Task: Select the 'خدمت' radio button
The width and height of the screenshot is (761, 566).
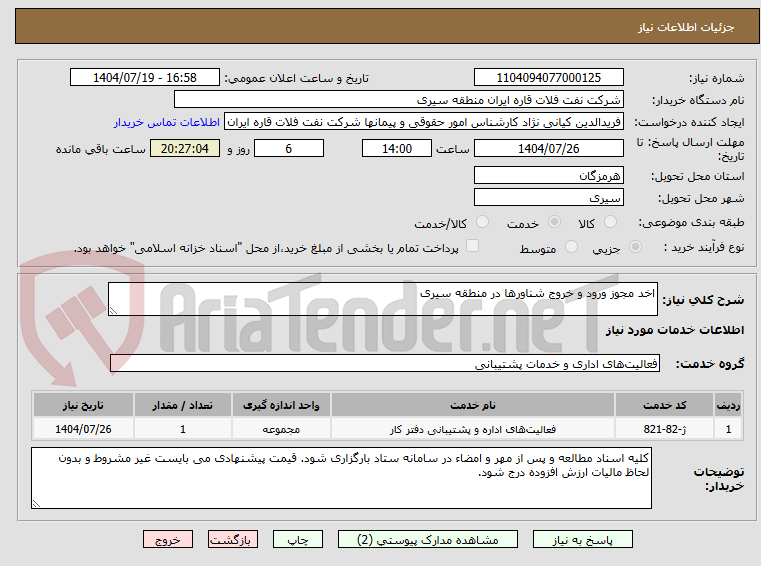Action: coord(554,222)
